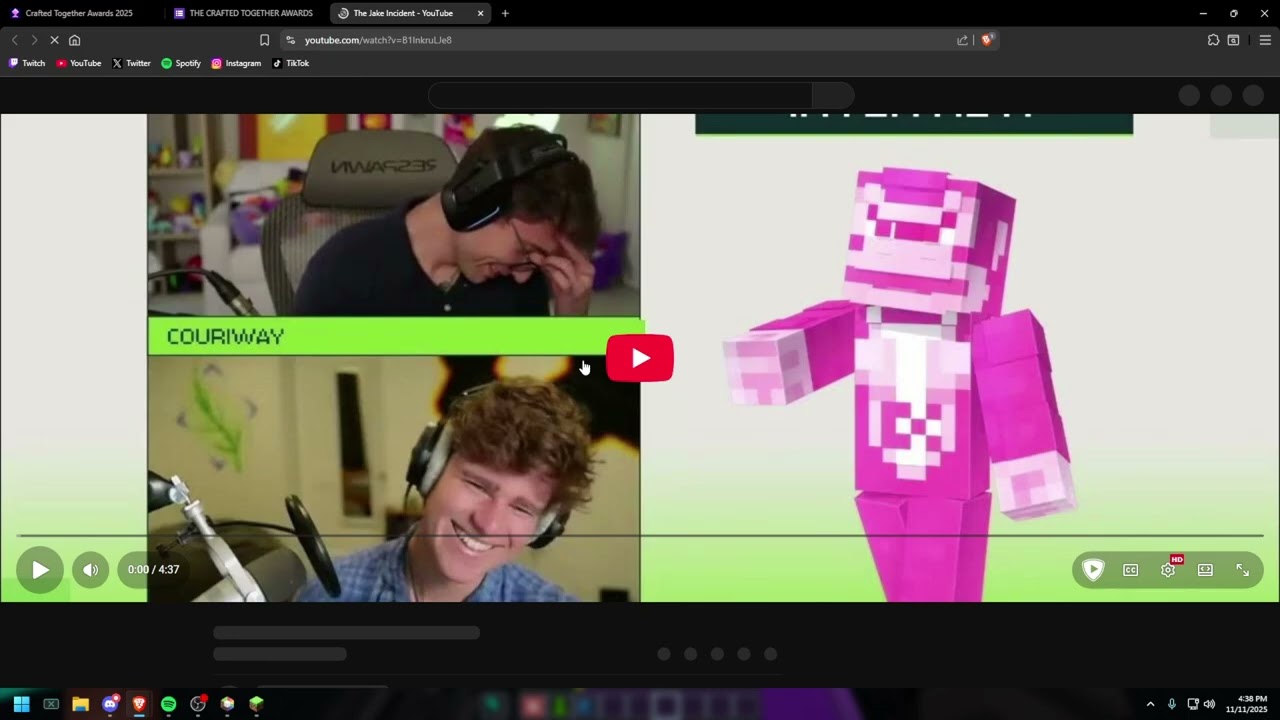Open the Twitch bookmark
1280x720 pixels.
click(27, 63)
